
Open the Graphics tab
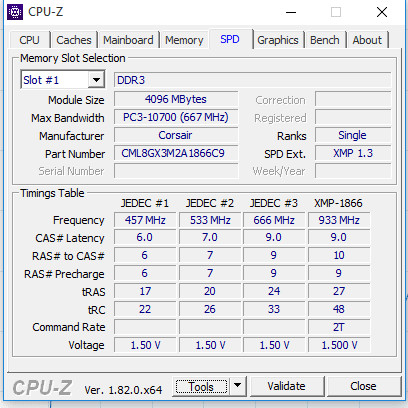tap(278, 40)
